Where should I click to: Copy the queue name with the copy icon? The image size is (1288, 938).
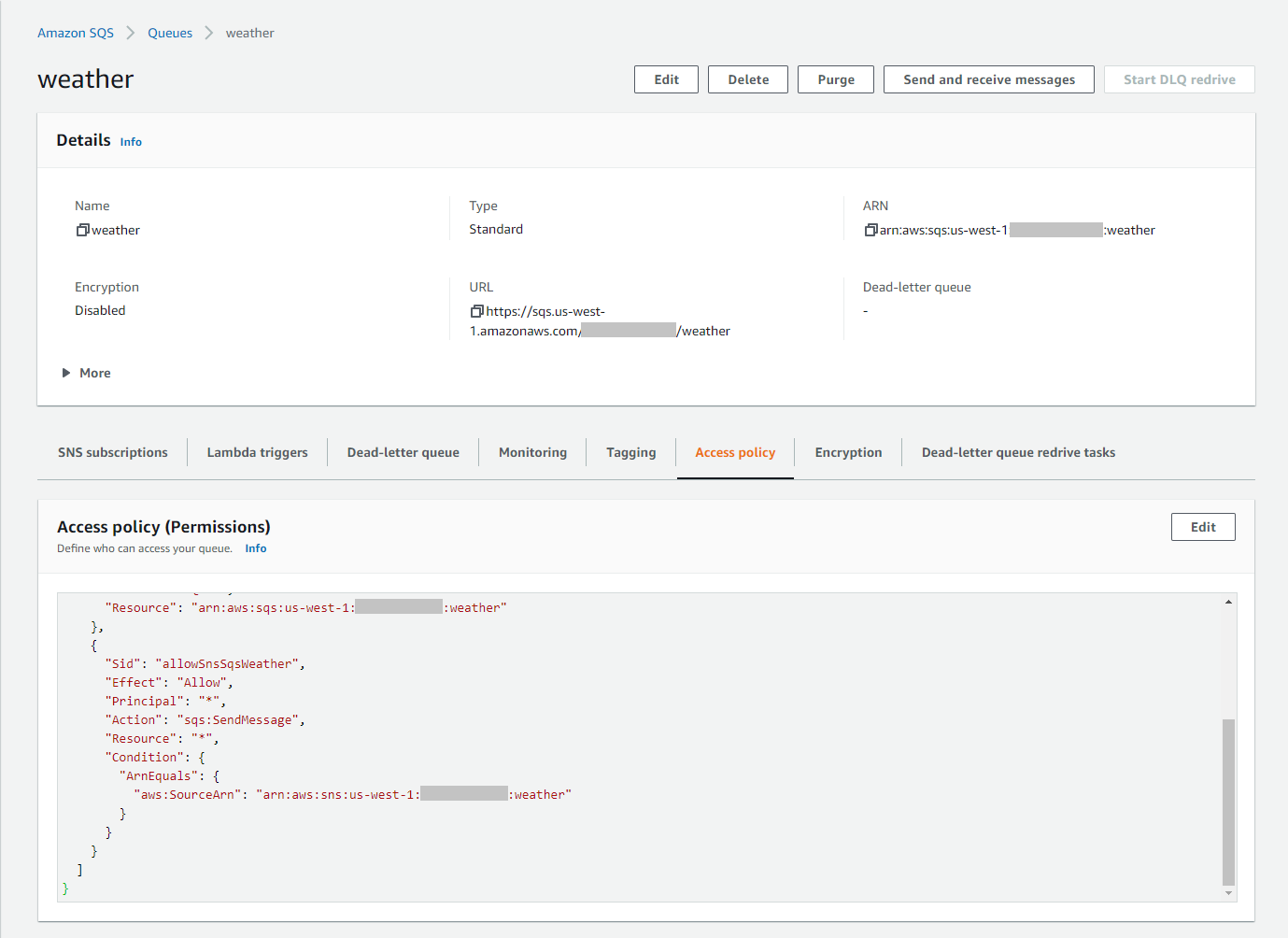[83, 230]
